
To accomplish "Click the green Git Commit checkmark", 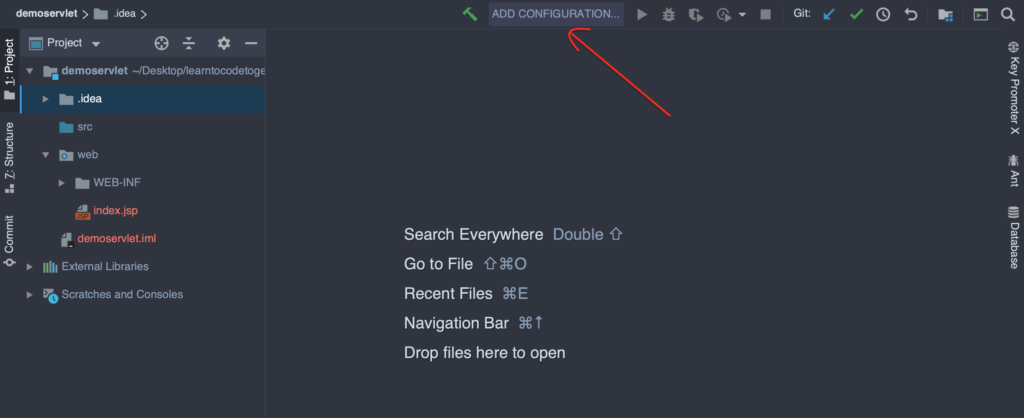I will (x=856, y=14).
